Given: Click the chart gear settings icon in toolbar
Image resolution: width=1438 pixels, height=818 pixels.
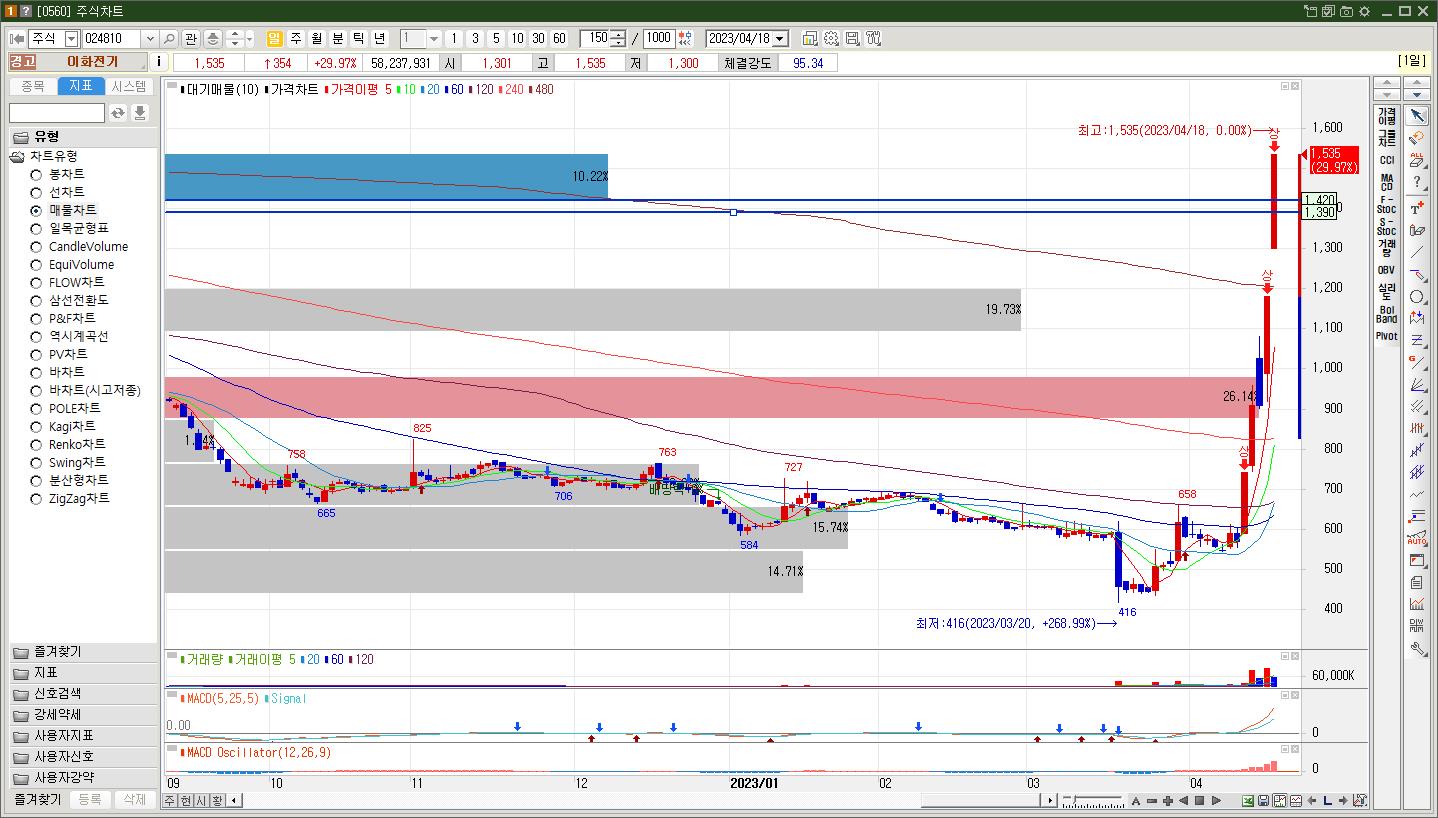Looking at the screenshot, I should (831, 38).
